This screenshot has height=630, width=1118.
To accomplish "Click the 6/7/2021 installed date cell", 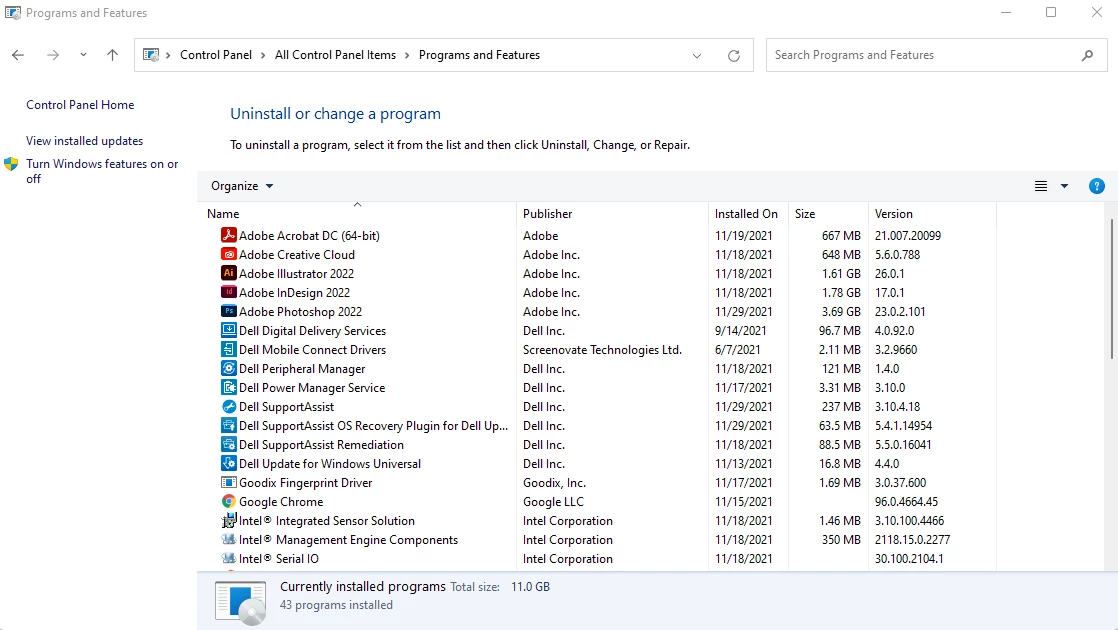I will (738, 349).
